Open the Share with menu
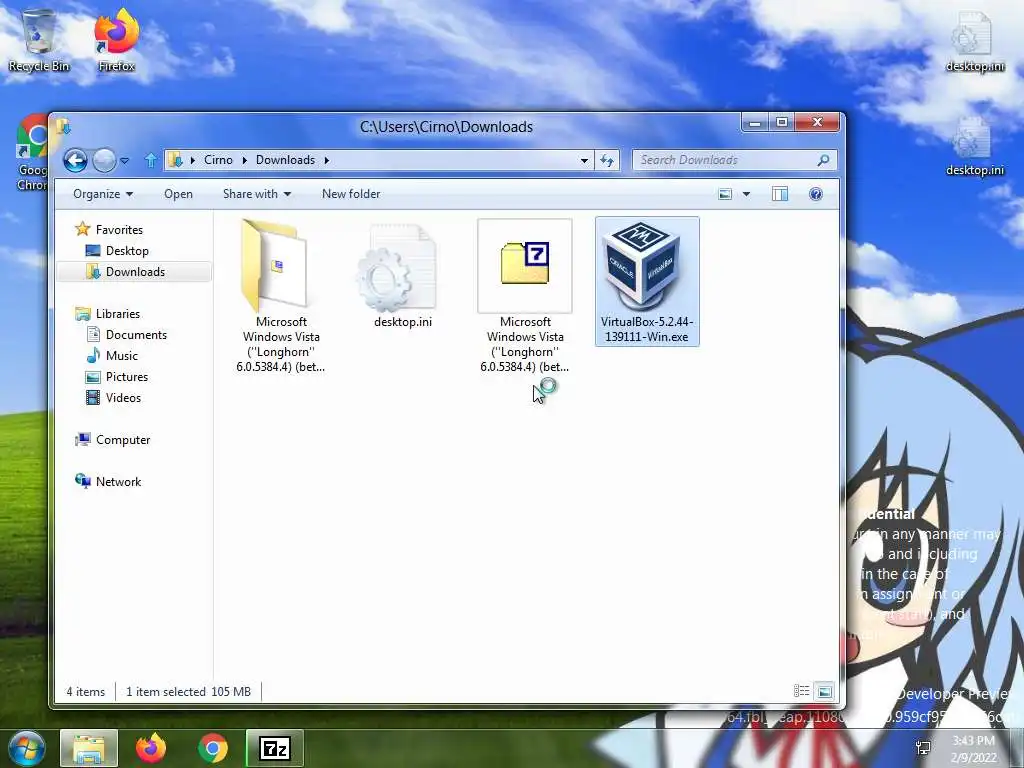 click(x=257, y=194)
